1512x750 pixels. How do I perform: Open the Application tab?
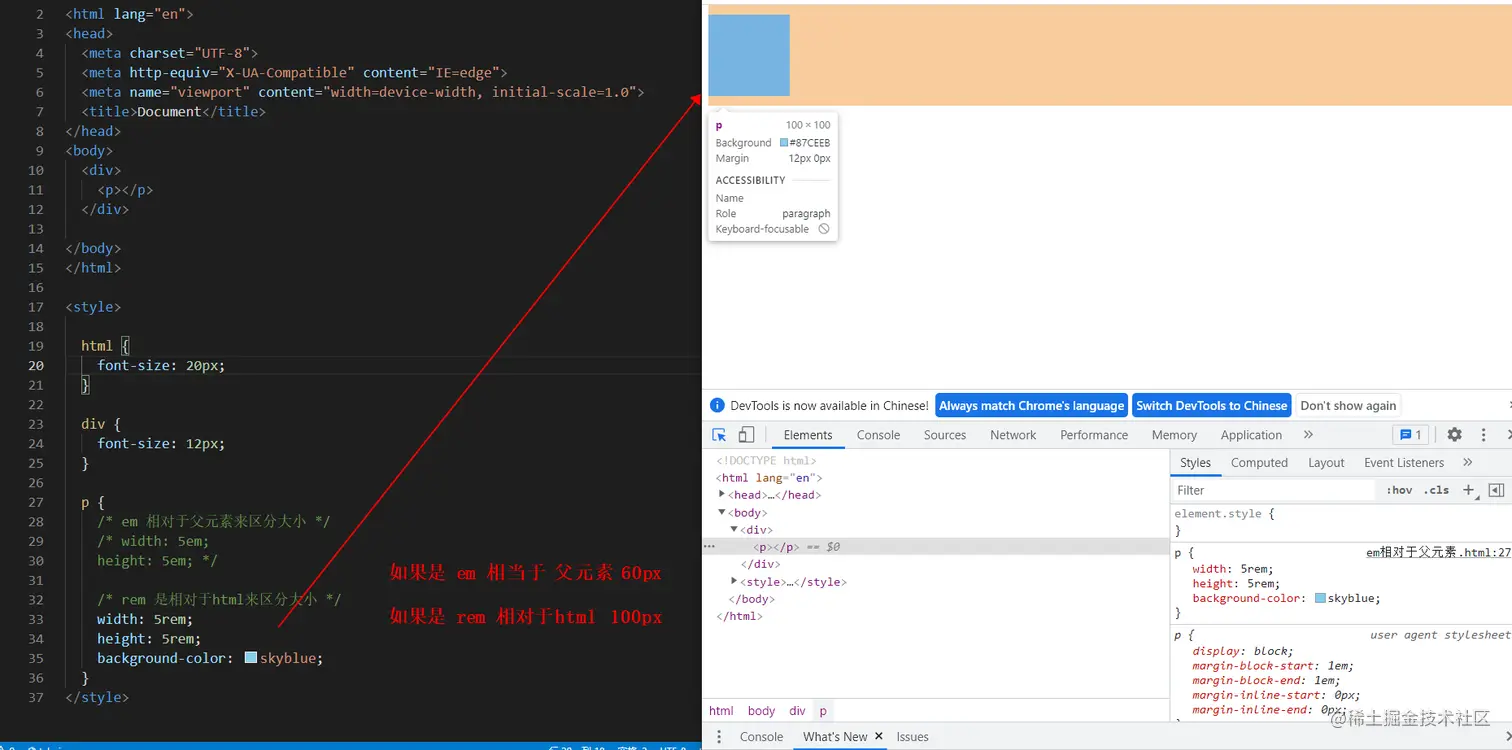(1251, 435)
